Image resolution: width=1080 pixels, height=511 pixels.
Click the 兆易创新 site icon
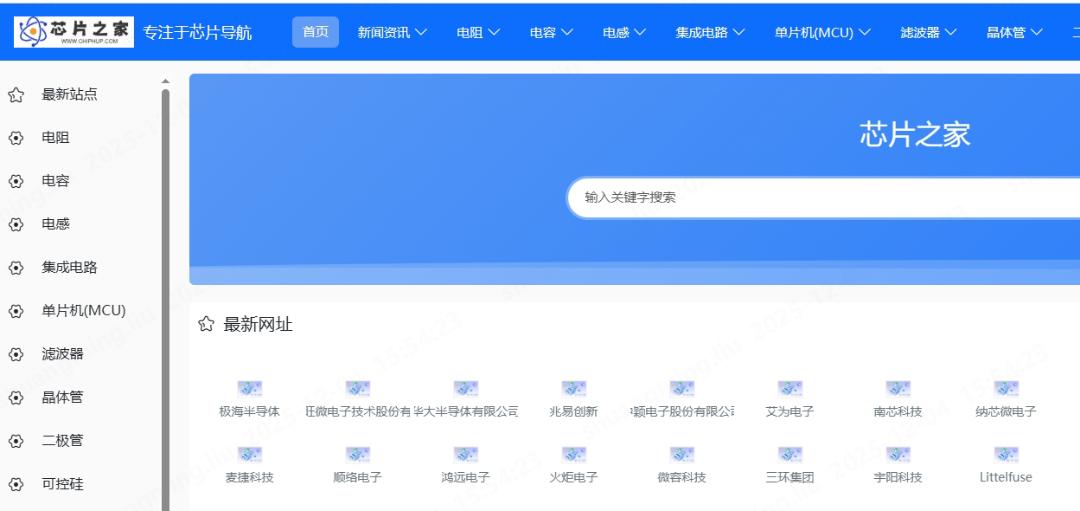point(573,388)
